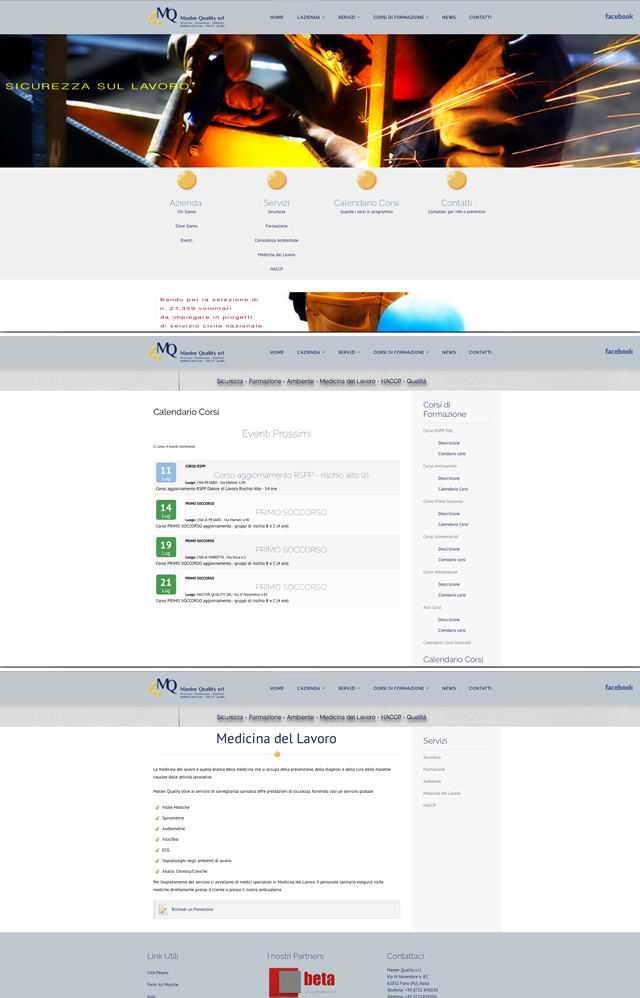Expand L'AZIENDA menu above the welding banner
Viewport: 640px width, 998px height.
point(310,17)
